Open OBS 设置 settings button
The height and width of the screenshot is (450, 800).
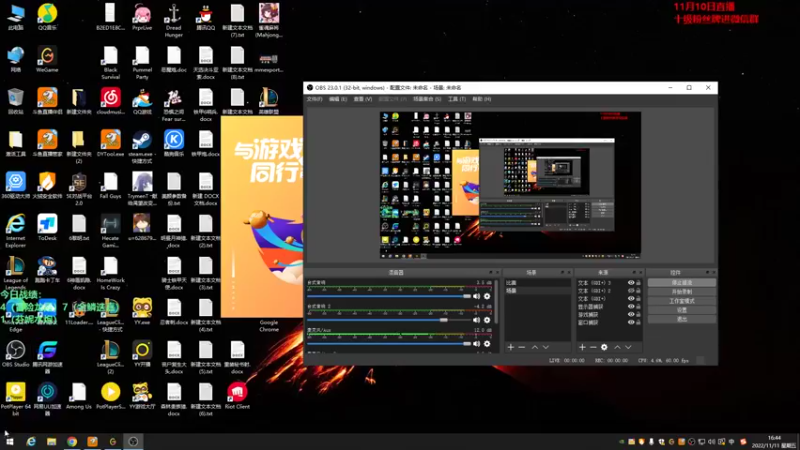682,310
